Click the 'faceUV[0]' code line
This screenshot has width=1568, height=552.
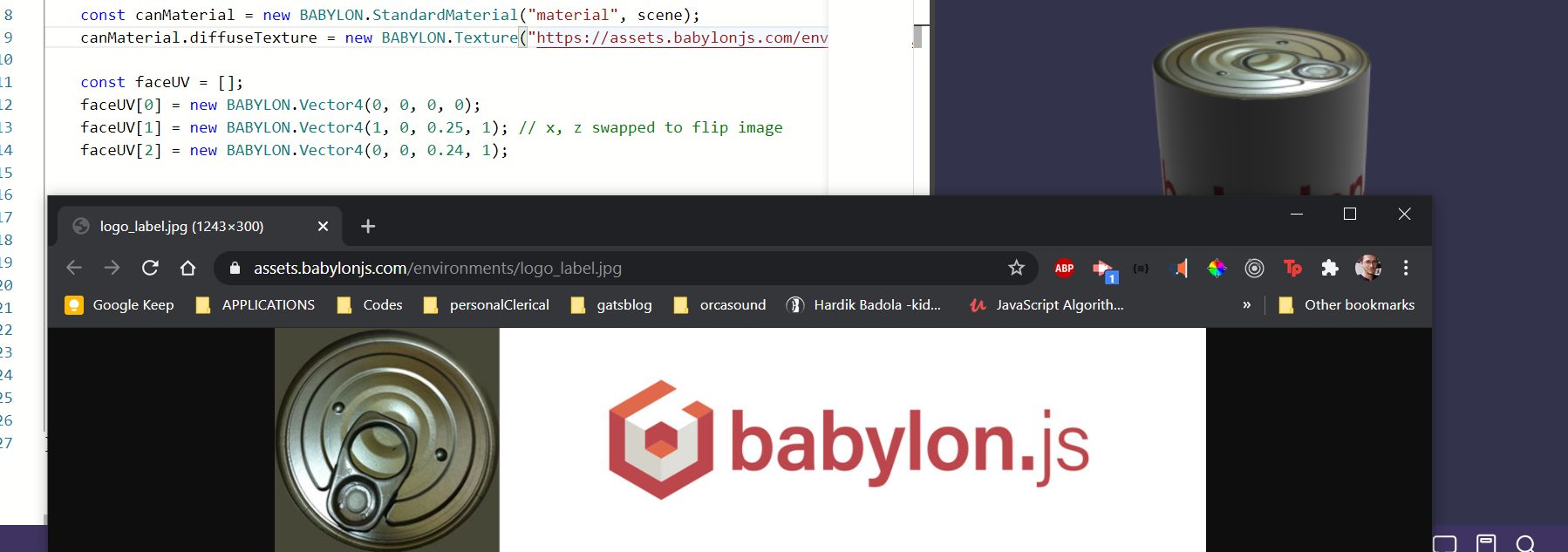coord(281,105)
